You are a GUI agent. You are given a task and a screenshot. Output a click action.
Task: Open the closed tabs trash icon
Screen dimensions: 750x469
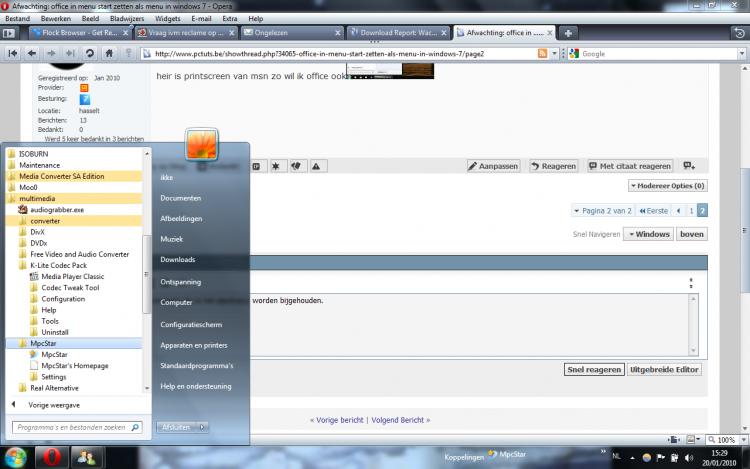(739, 33)
